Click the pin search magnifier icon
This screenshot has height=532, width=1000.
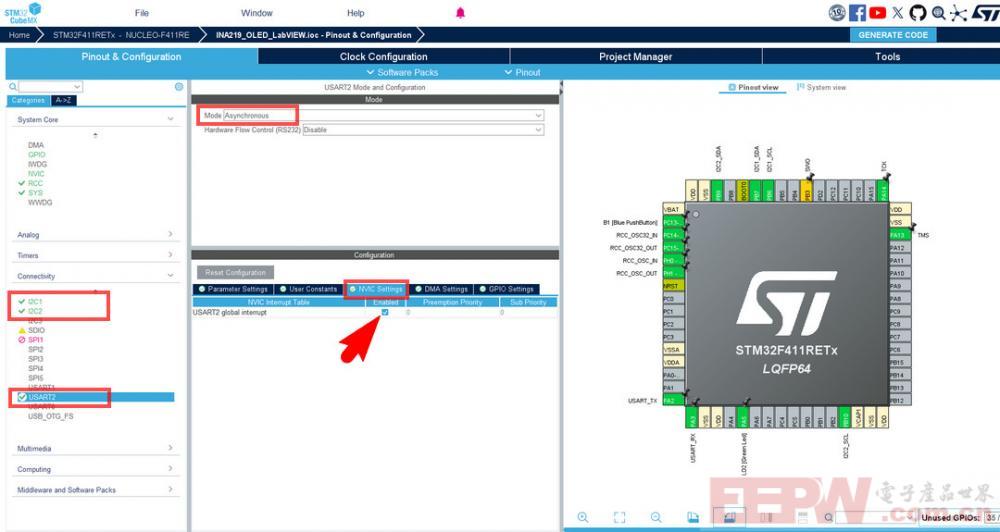coord(828,517)
